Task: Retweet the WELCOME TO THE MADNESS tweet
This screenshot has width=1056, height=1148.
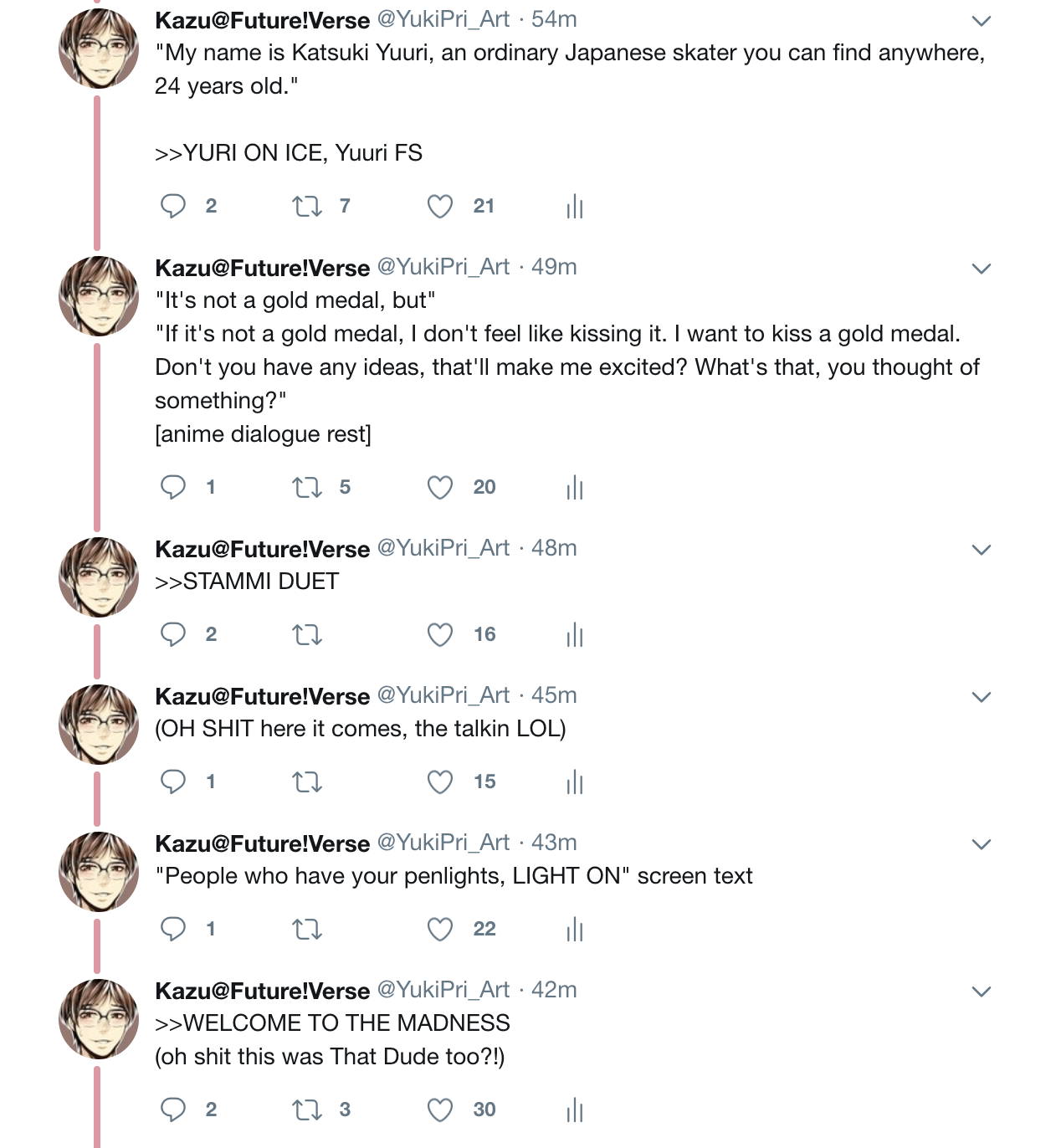Action: click(307, 1110)
